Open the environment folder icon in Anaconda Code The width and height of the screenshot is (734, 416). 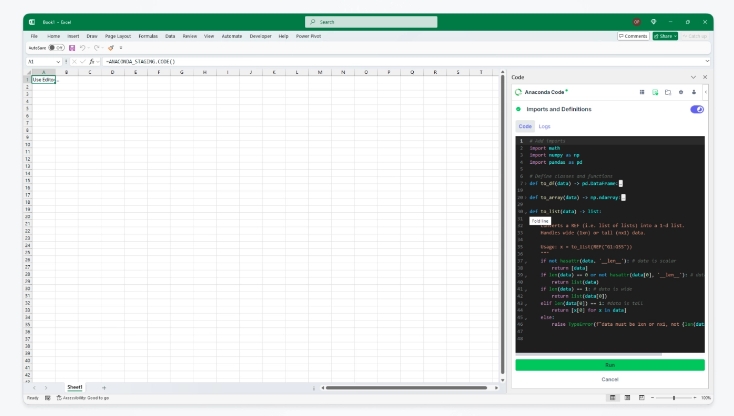click(668, 92)
